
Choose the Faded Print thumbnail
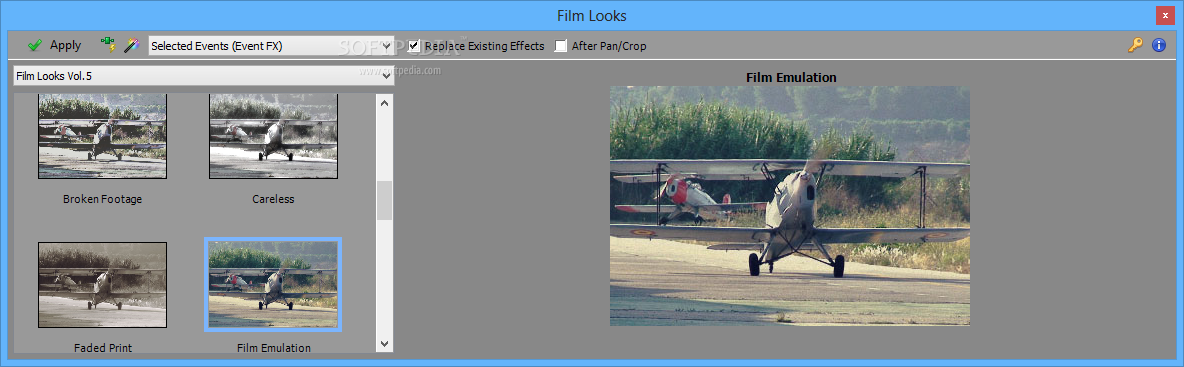103,285
